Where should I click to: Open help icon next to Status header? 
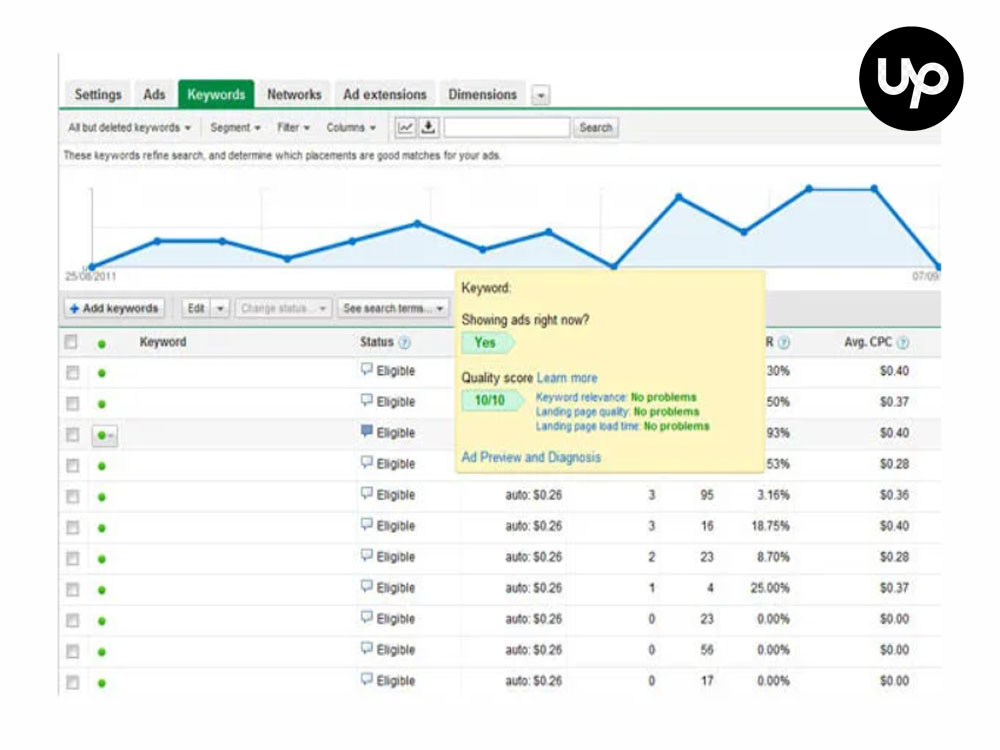click(404, 343)
